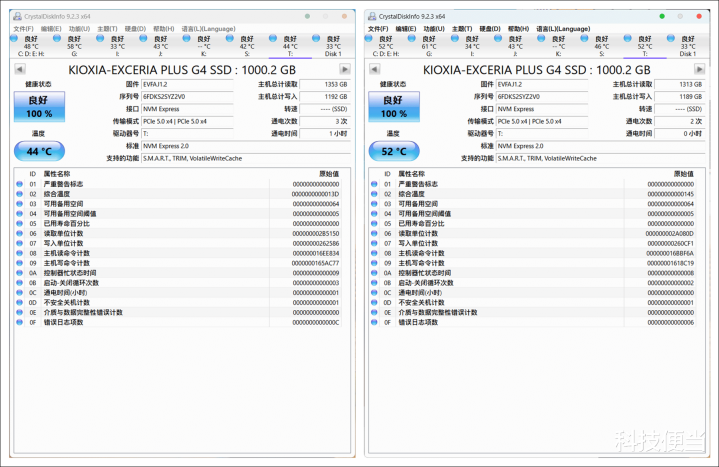The image size is (719, 467).
Task: Select T: 44 °C disk tab in left window
Action: [290, 46]
